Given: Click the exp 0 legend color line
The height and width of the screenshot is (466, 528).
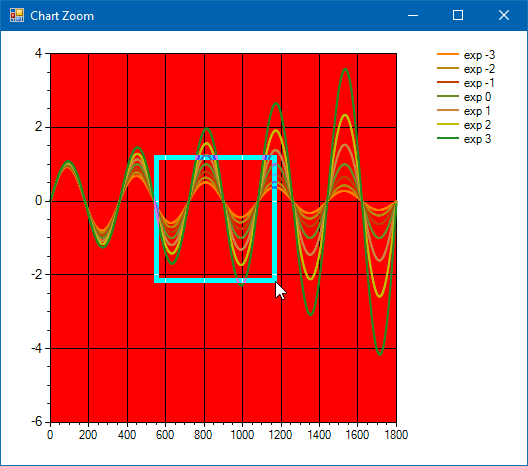Looking at the screenshot, I should tap(448, 96).
